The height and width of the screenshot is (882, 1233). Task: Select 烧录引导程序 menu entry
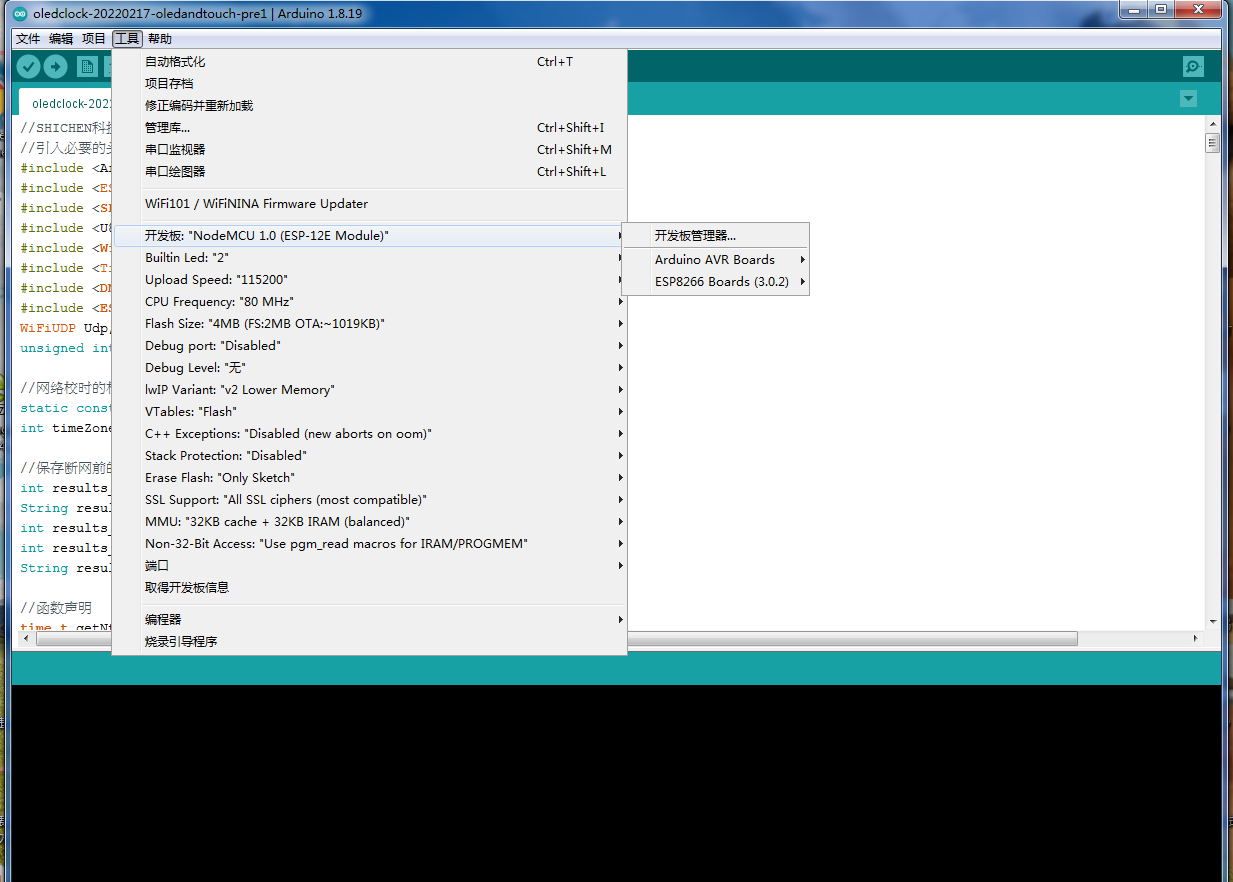pos(369,642)
